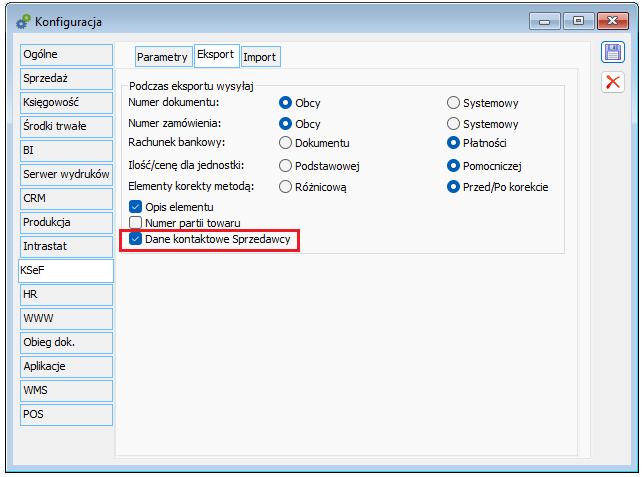The width and height of the screenshot is (642, 477).
Task: Open the Ogólne configuration section
Action: pyautogui.click(x=66, y=54)
